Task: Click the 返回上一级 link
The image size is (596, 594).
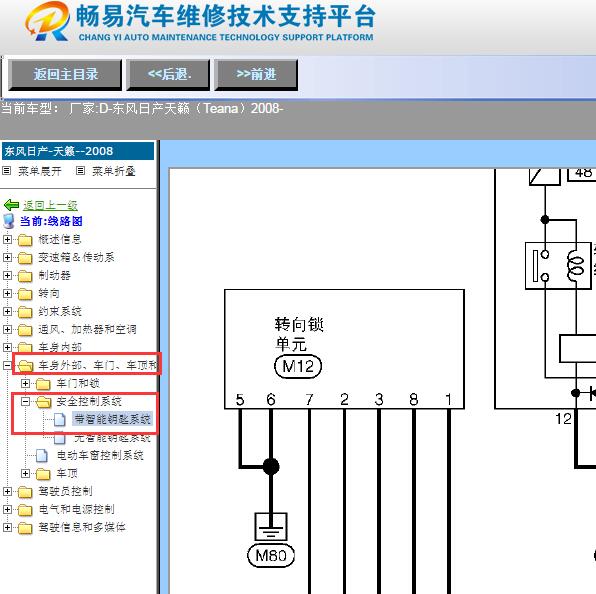Action: (50, 205)
